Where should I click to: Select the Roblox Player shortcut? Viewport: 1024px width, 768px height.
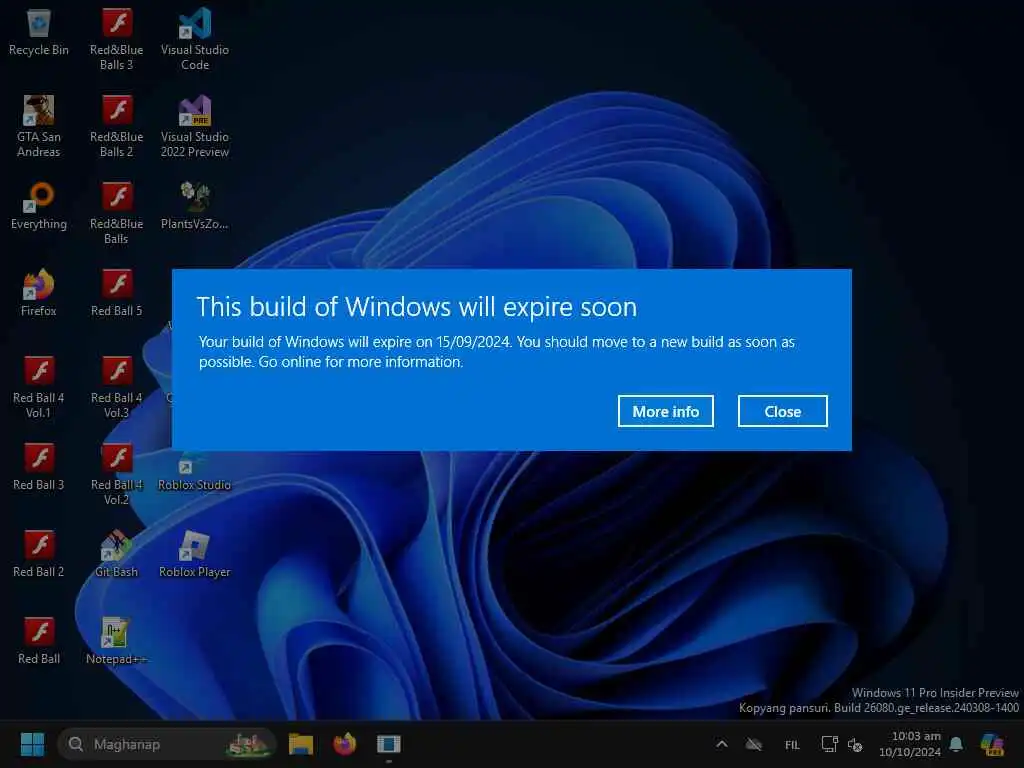pos(195,552)
